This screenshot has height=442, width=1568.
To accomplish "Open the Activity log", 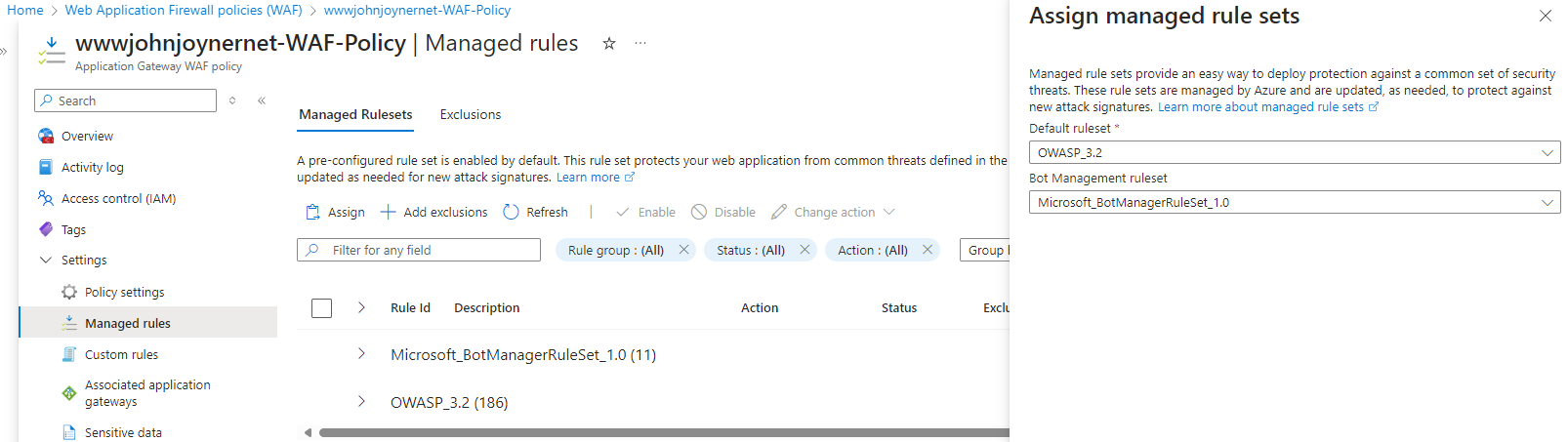I will click(92, 168).
